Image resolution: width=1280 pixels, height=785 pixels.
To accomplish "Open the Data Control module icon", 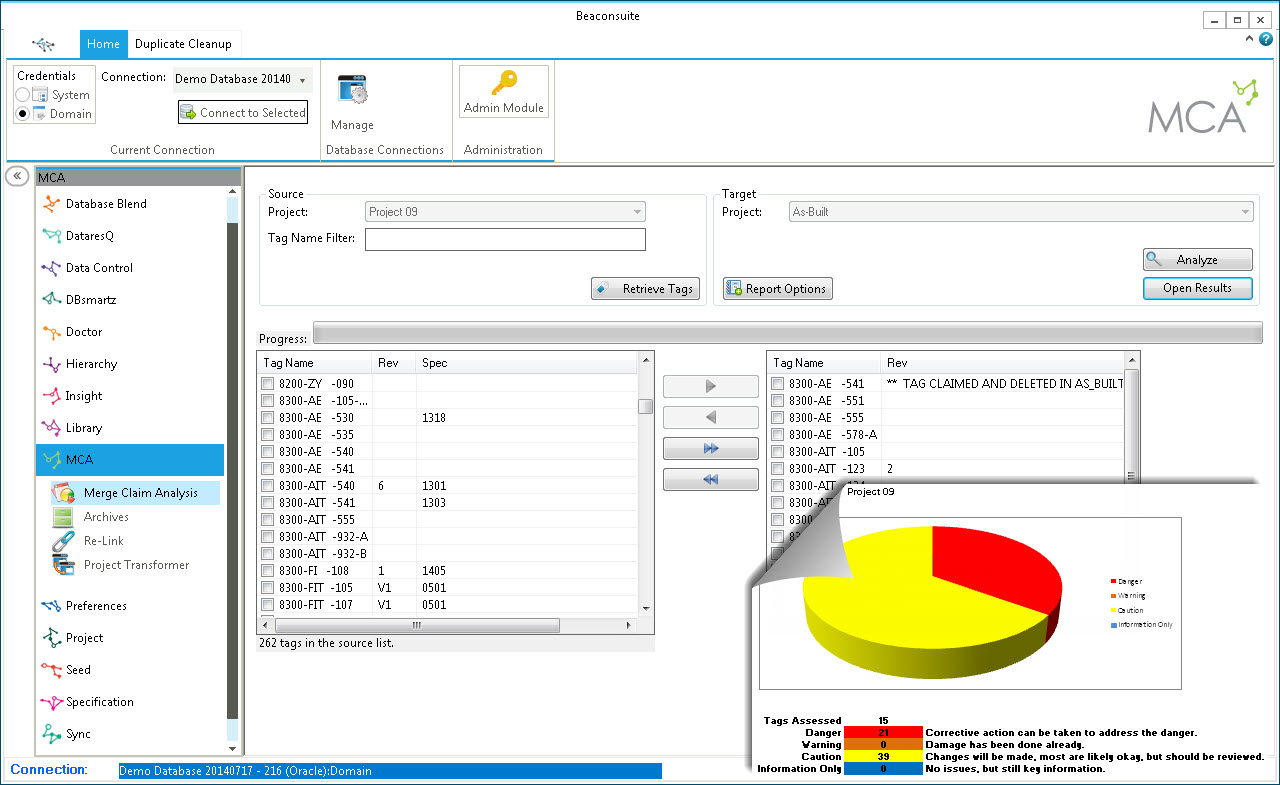I will tap(52, 268).
